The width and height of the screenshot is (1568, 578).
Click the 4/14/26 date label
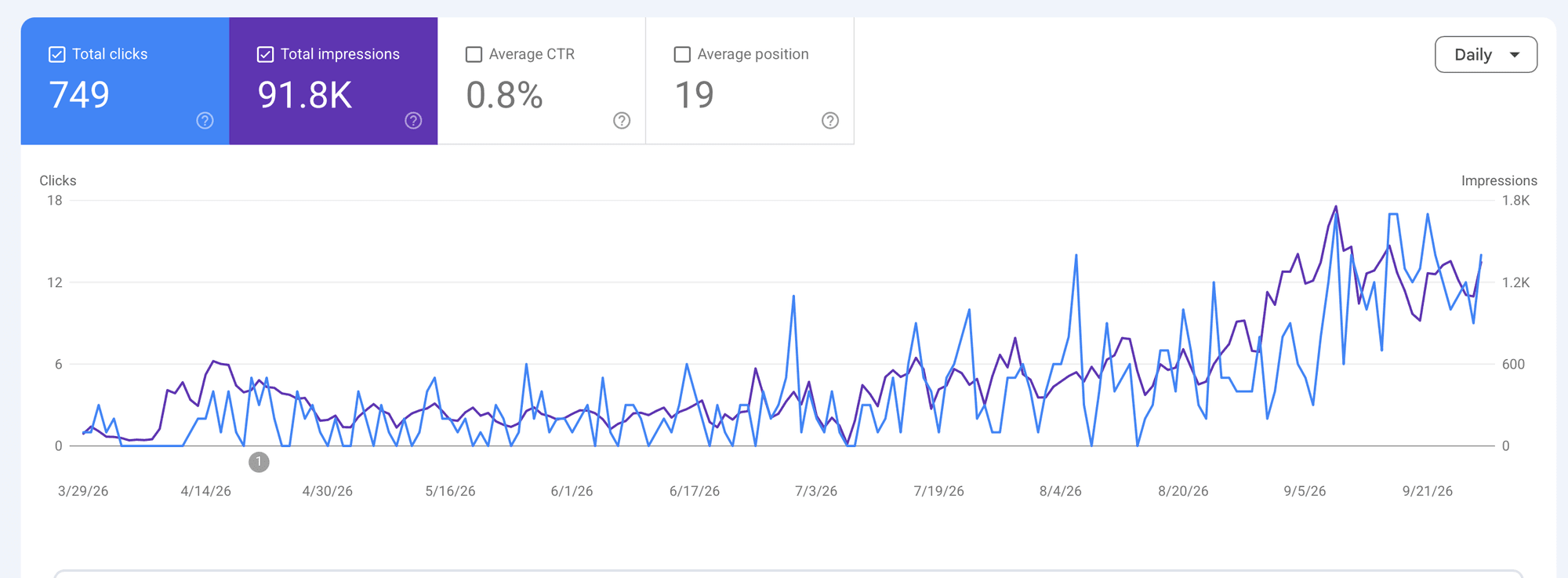pos(206,491)
